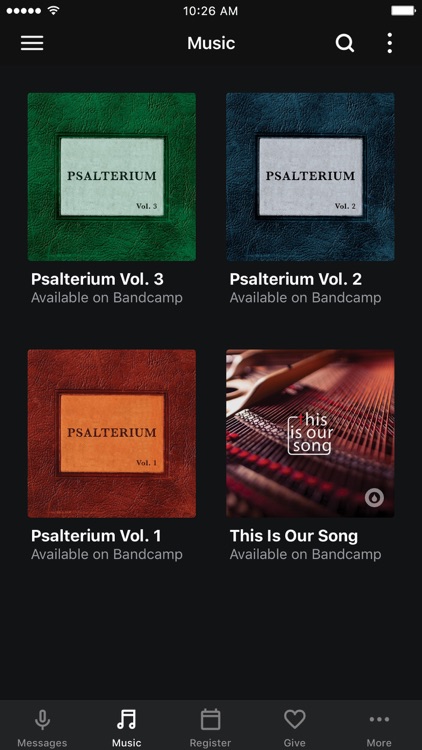422x750 pixels.
Task: Open the Register calendar icon
Action: [211, 719]
